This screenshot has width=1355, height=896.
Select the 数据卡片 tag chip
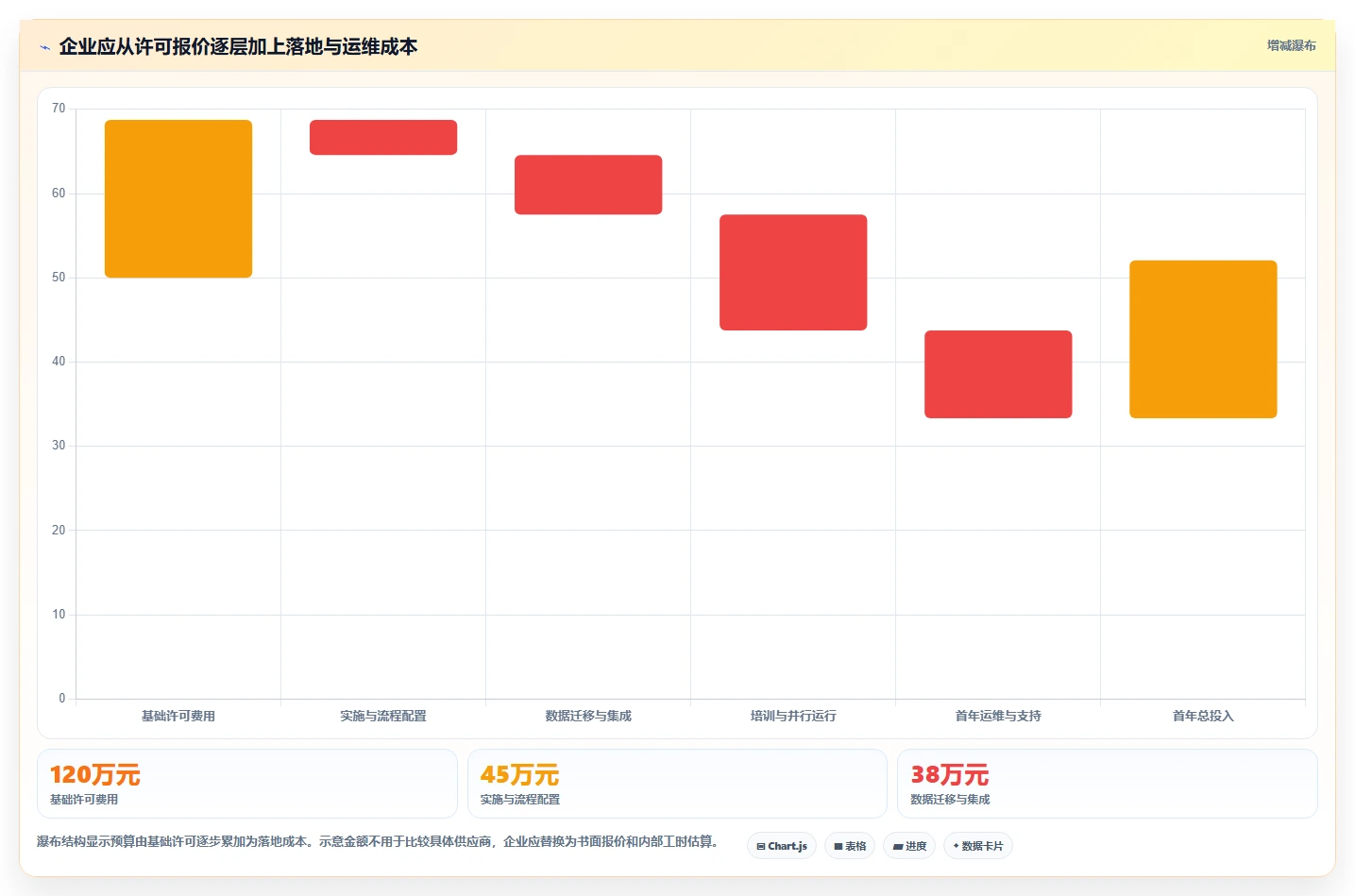[978, 846]
